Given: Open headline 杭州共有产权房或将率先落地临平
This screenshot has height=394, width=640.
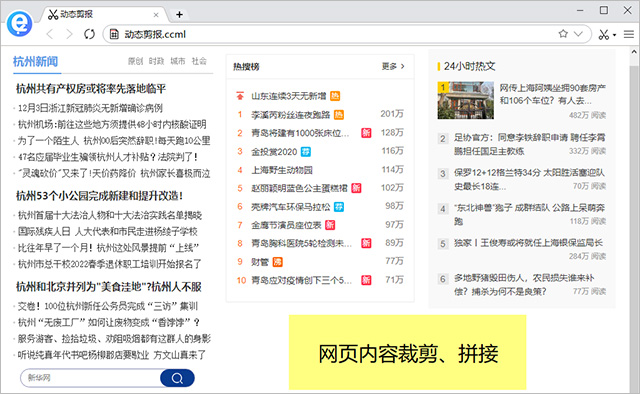Looking at the screenshot, I should coord(91,89).
